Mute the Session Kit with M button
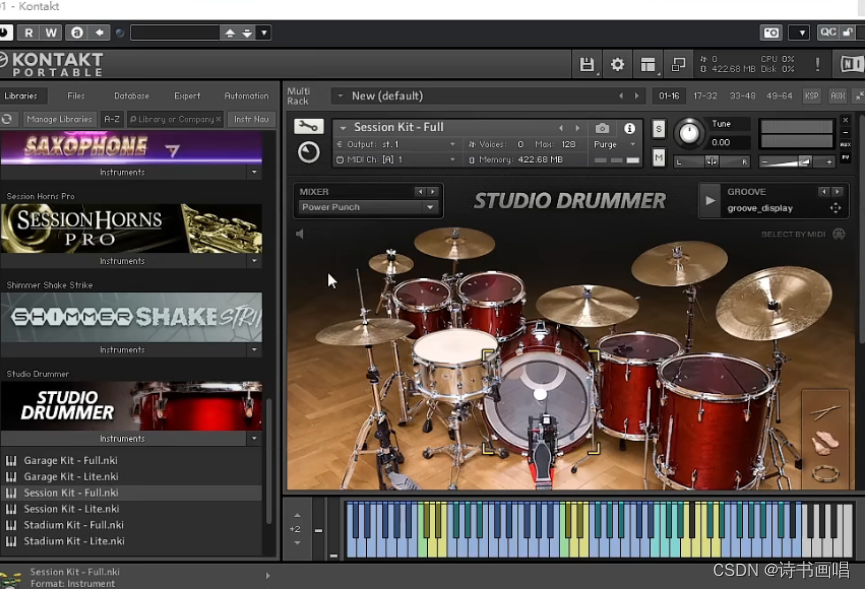Screen dimensions: 865x589 click(x=659, y=158)
